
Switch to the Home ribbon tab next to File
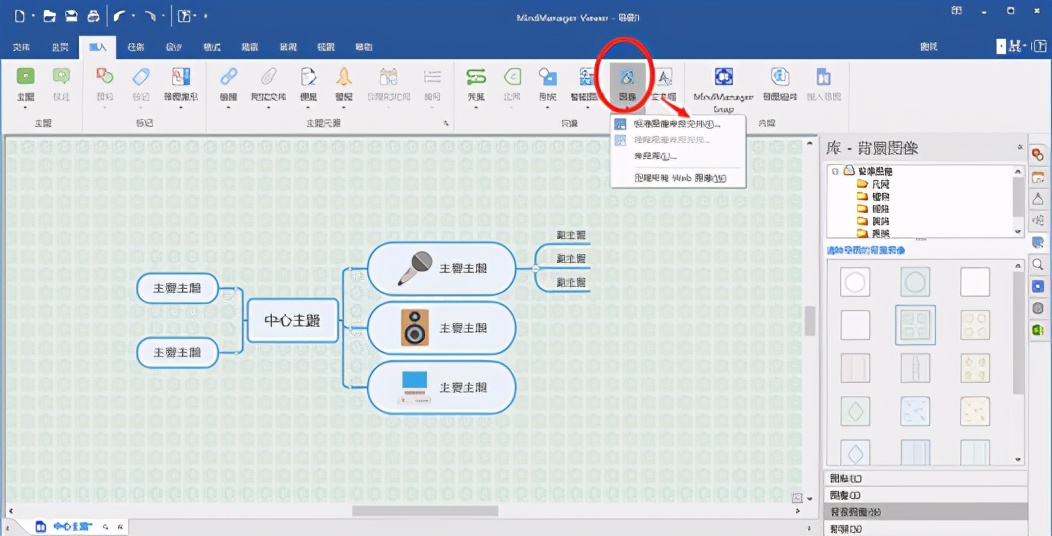coord(60,47)
